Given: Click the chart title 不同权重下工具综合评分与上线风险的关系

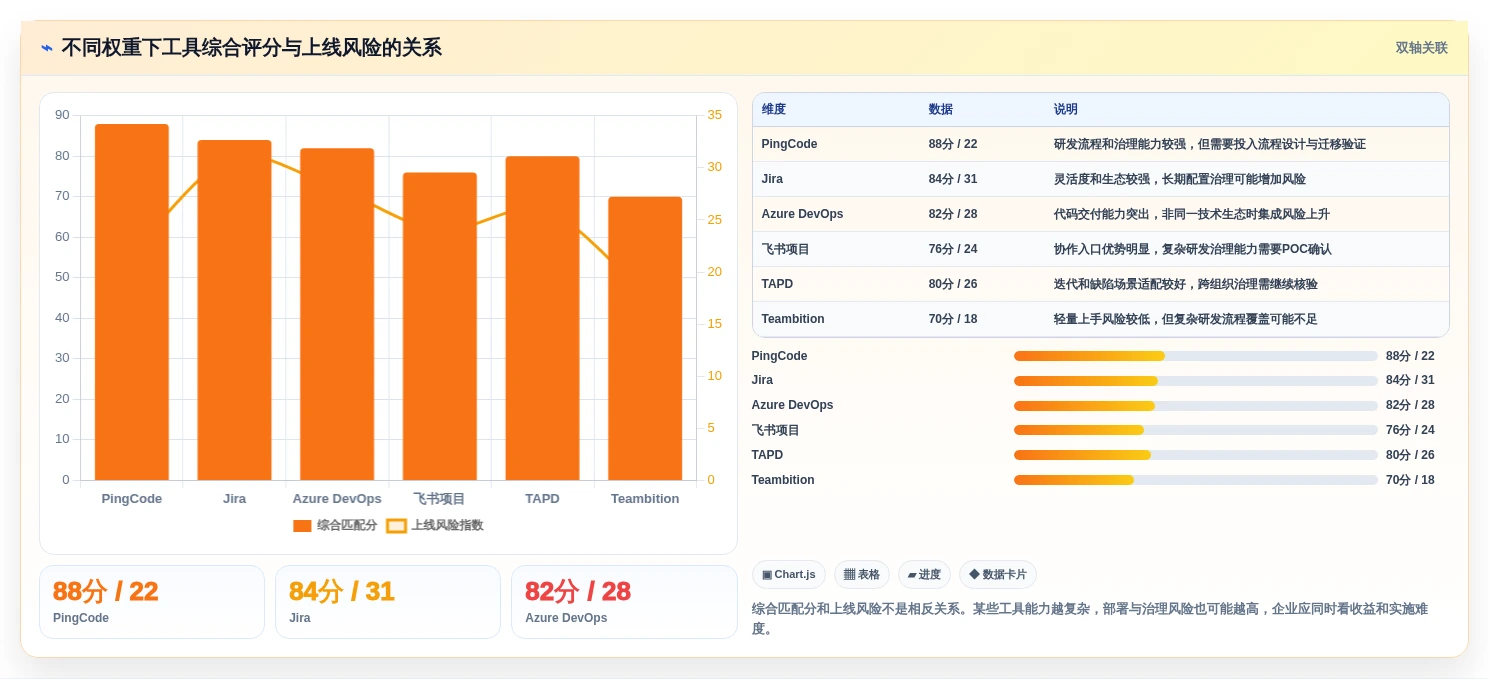Looking at the screenshot, I should [x=251, y=48].
